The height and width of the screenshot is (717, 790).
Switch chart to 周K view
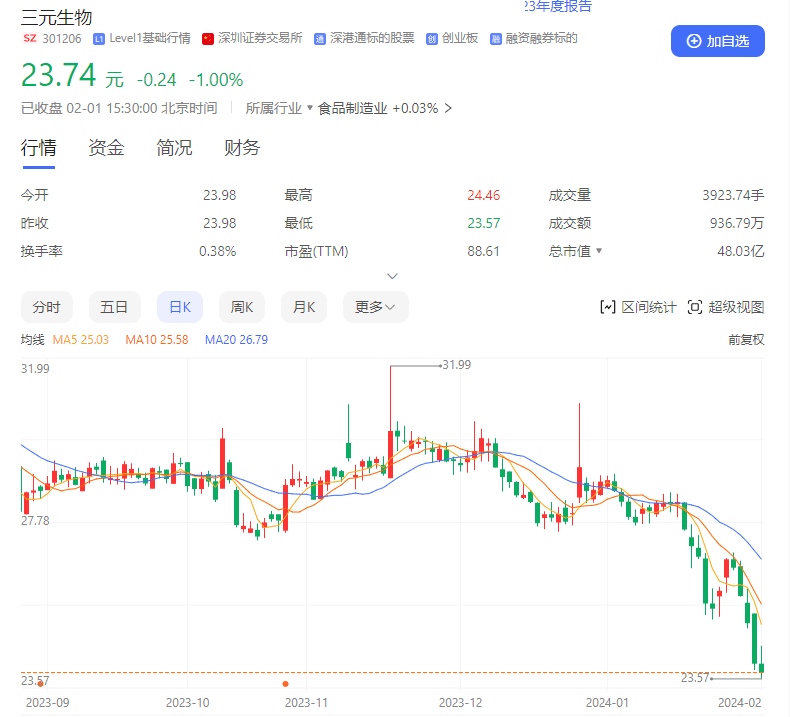pos(242,307)
